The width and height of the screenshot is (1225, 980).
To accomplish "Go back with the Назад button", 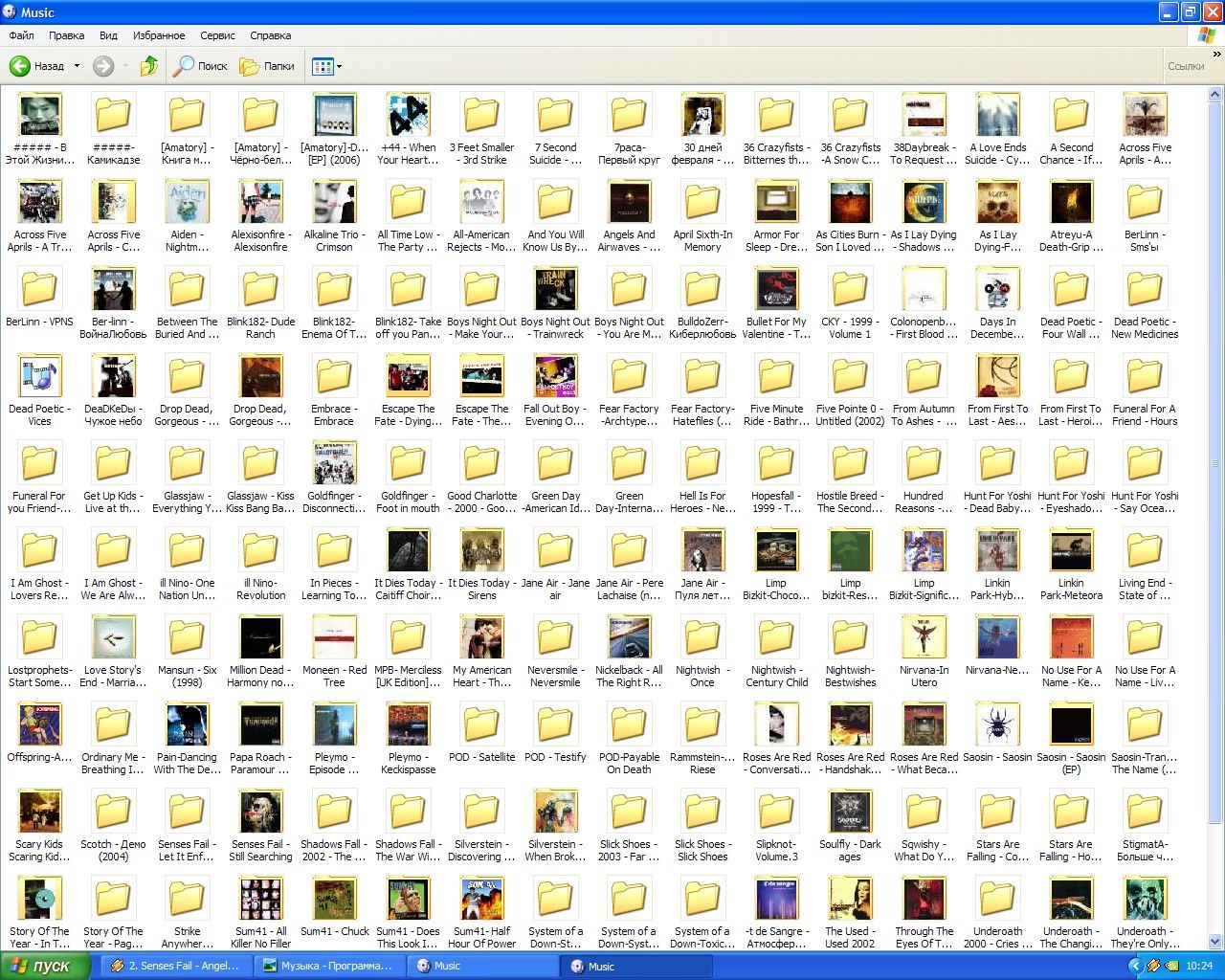I will [36, 66].
